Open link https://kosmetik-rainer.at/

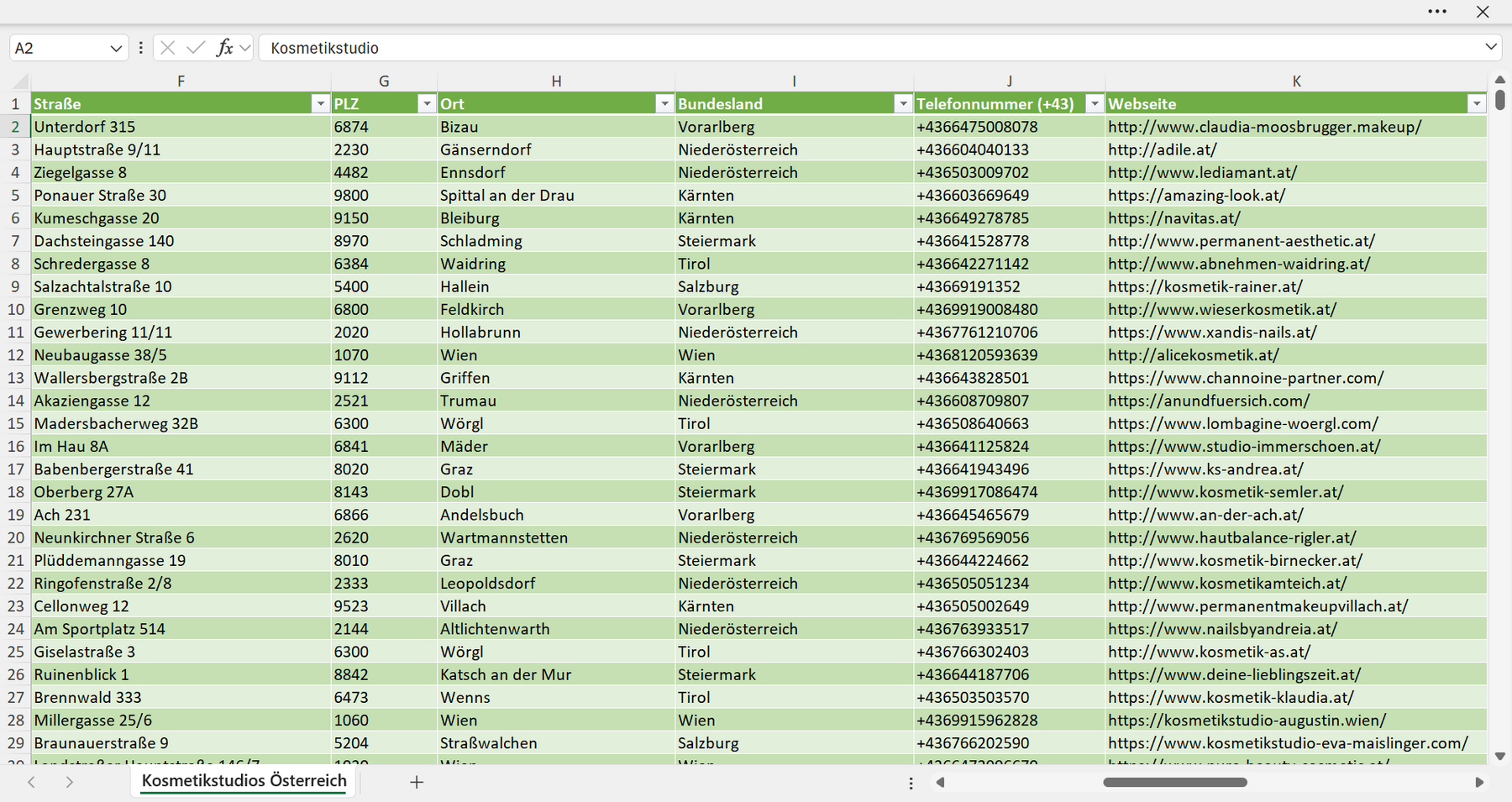click(x=1205, y=286)
